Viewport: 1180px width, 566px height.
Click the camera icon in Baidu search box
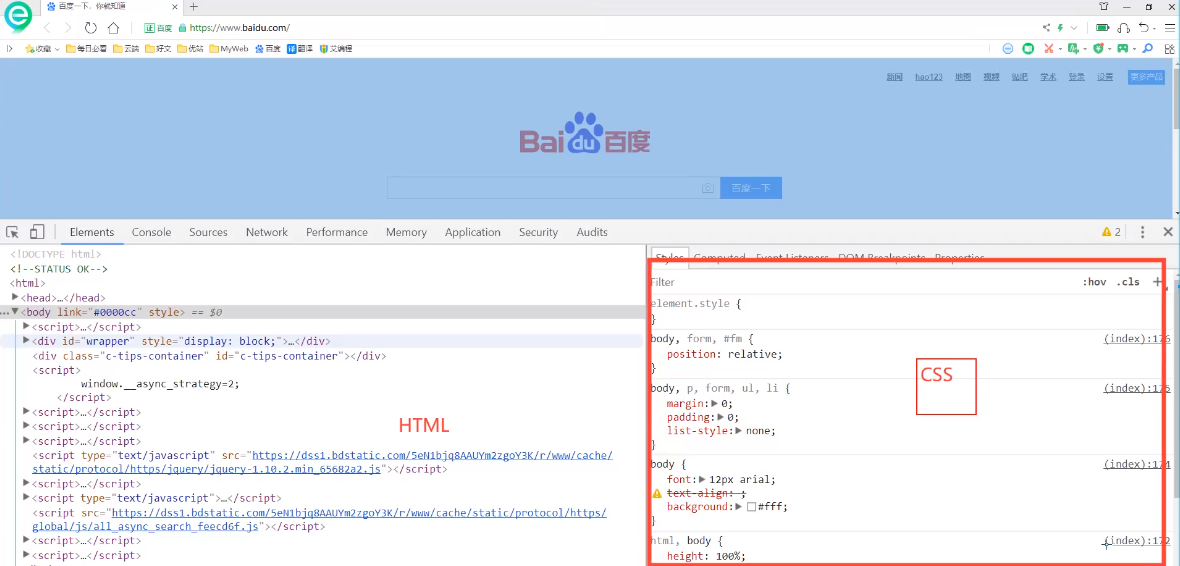(707, 188)
